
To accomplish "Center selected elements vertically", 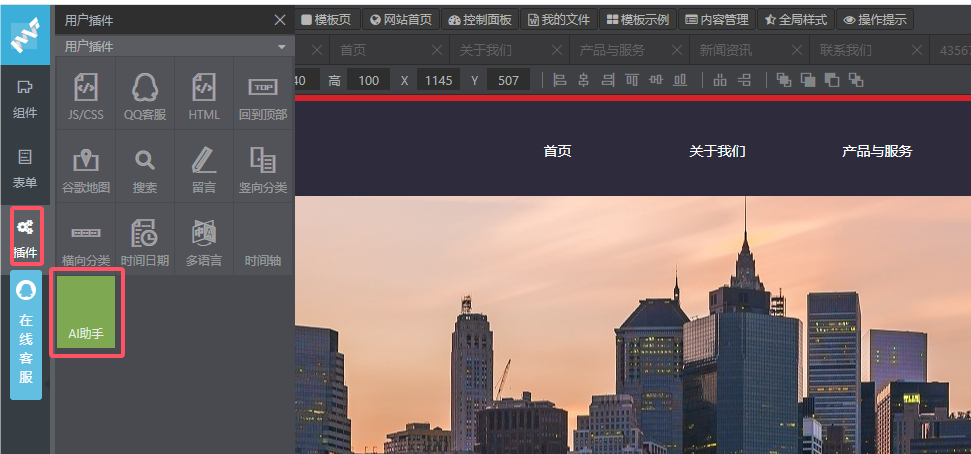I will [x=656, y=80].
